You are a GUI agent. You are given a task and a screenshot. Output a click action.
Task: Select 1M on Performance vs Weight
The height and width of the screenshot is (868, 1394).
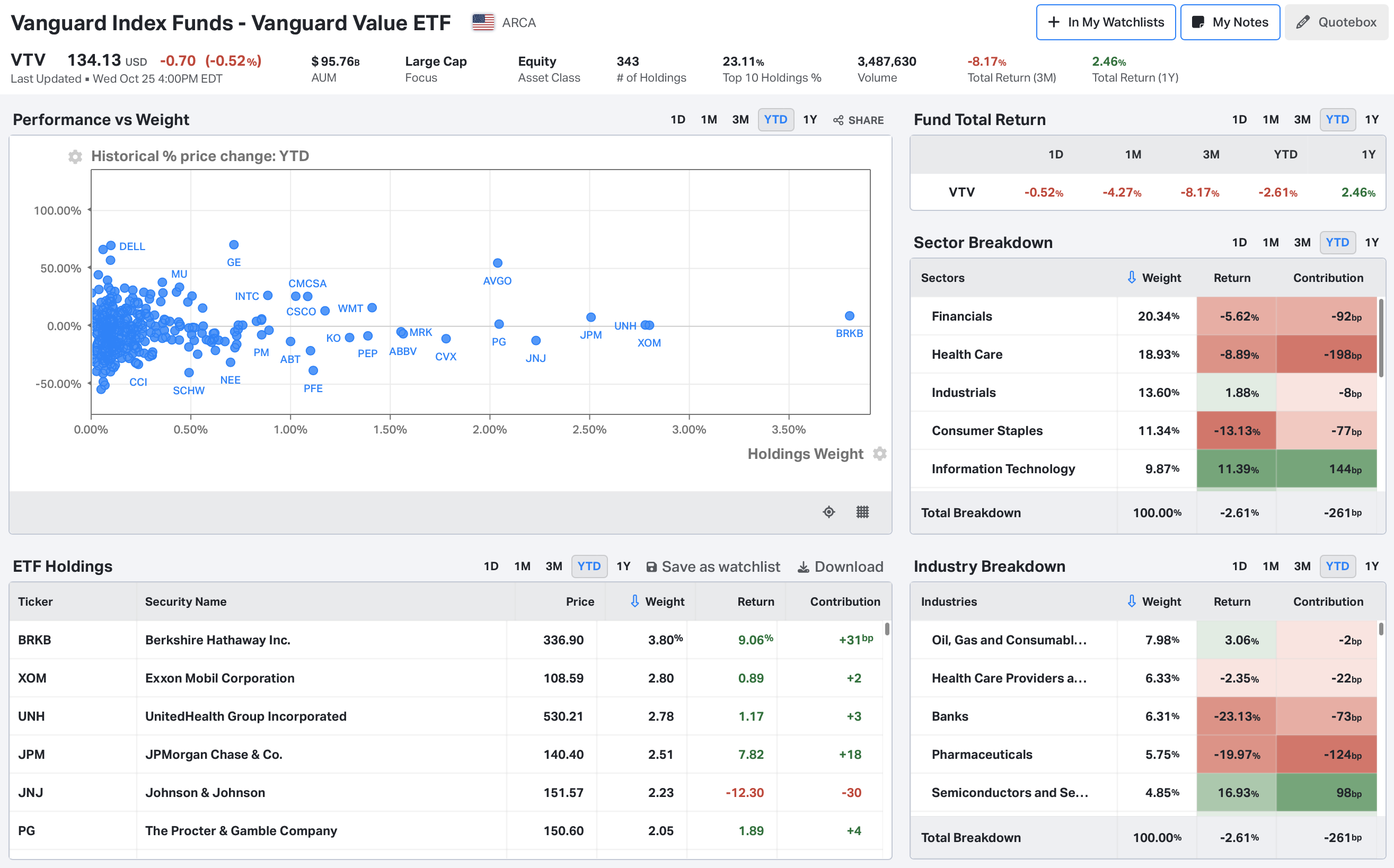(709, 119)
